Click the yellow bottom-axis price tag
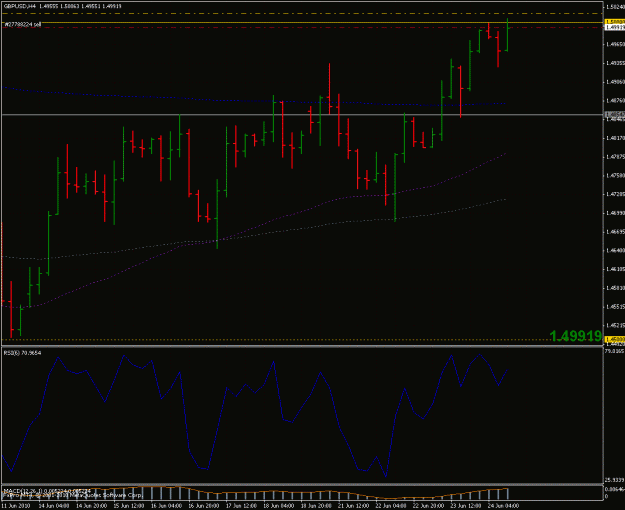Viewport: 625px width, 510px height. click(x=615, y=339)
